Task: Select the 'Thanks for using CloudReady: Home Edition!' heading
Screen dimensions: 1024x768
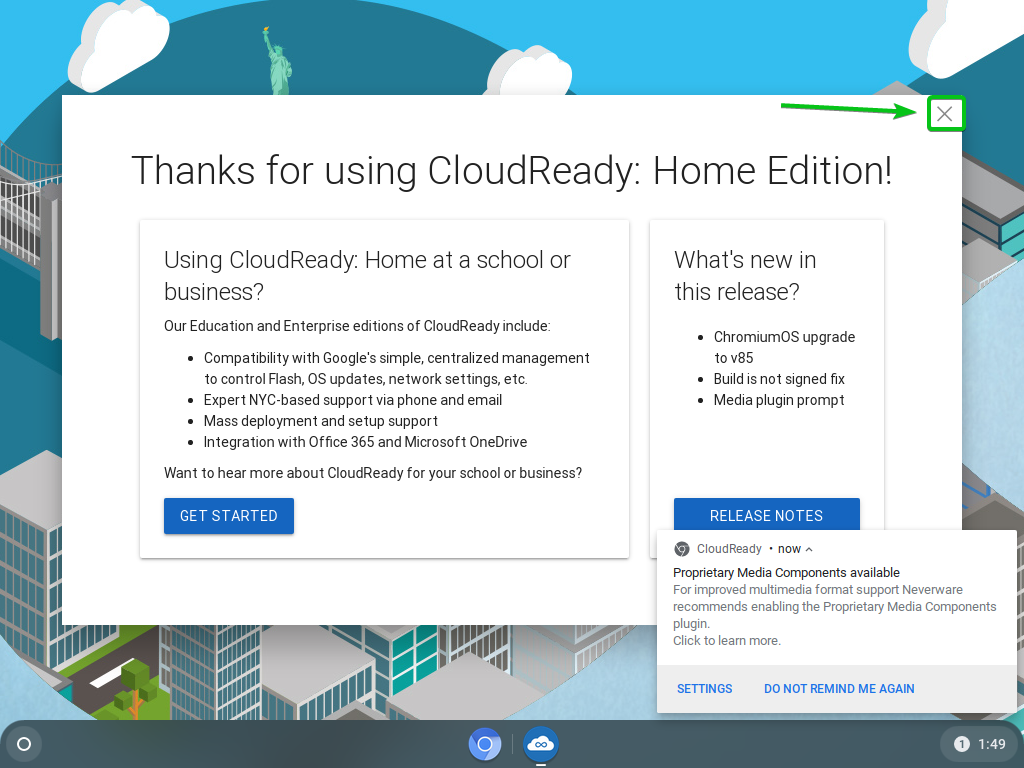Action: (511, 171)
